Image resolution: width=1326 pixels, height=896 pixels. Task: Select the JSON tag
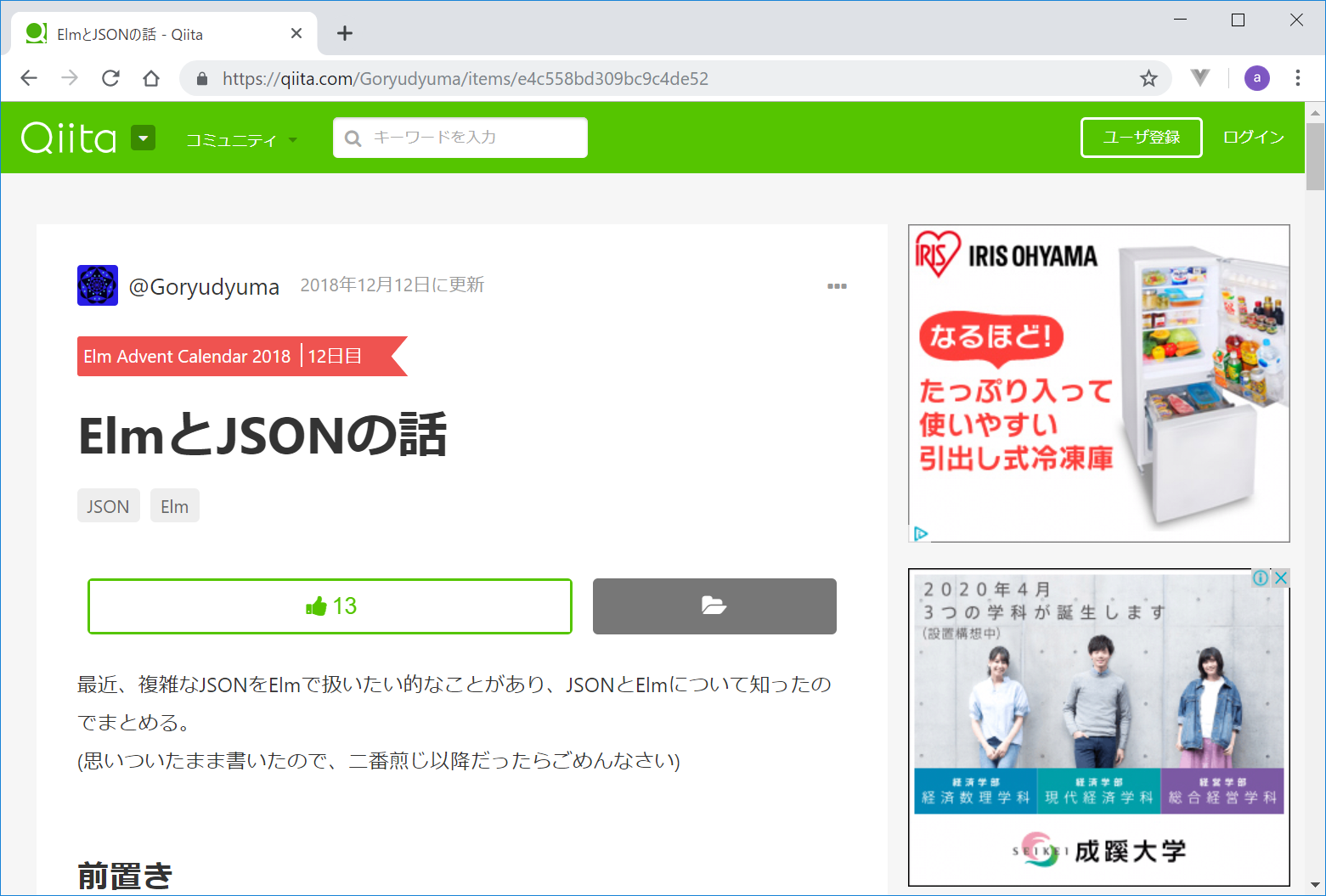click(108, 506)
